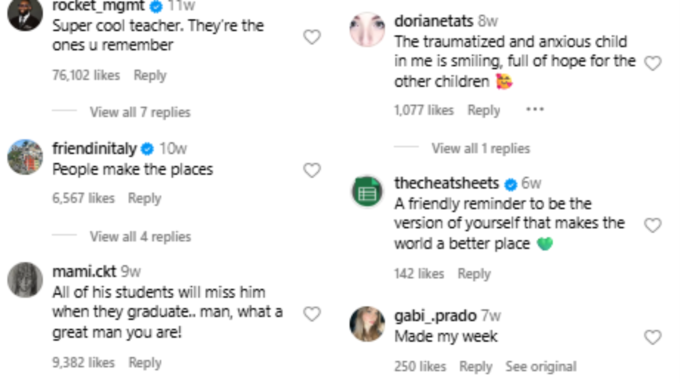Screen dimensions: 680x383
Task: Like friendinitaly's "People make the places" comment
Action: 311,170
